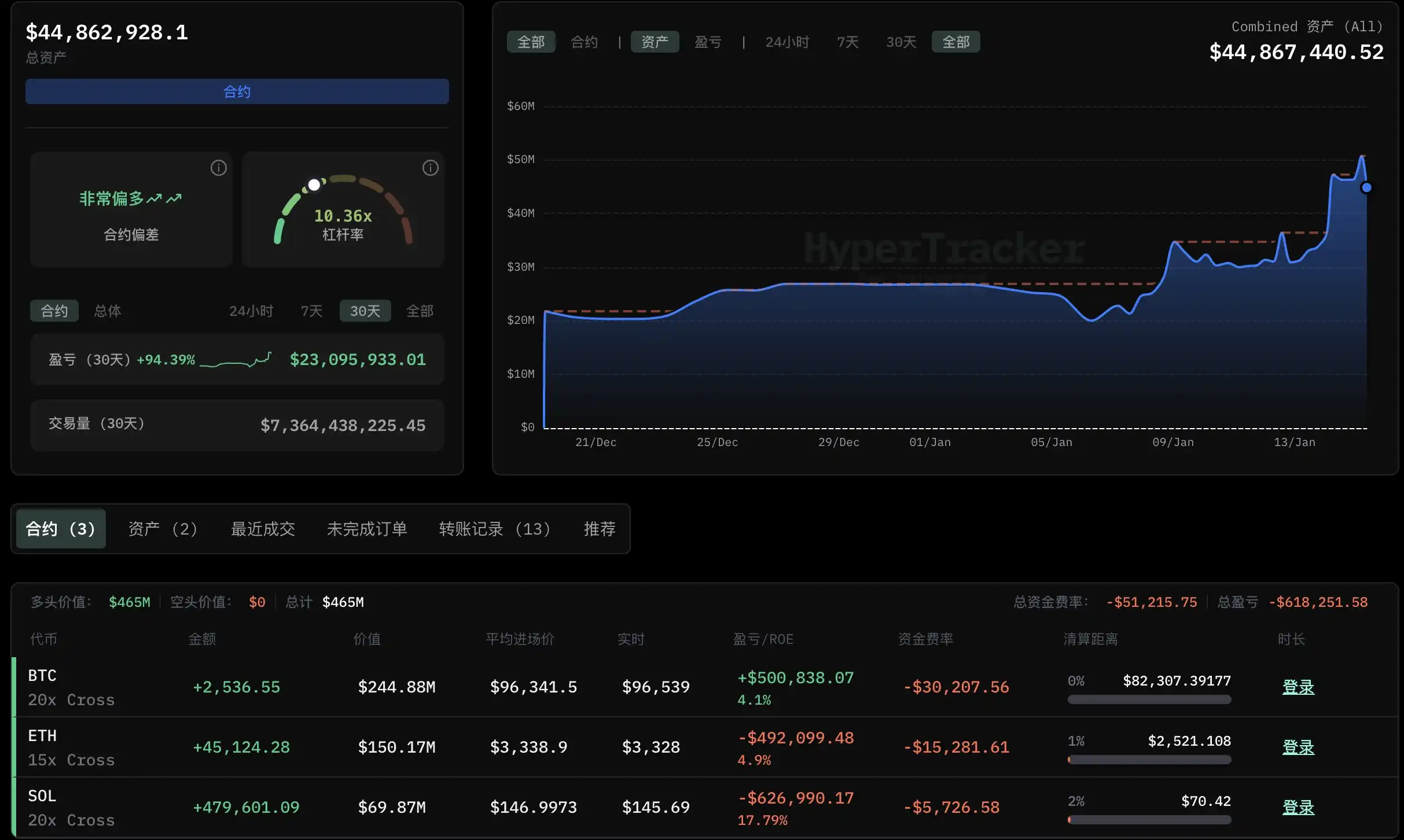1404x840 pixels.
Task: Switch chart metric to 盈亏
Action: point(708,42)
